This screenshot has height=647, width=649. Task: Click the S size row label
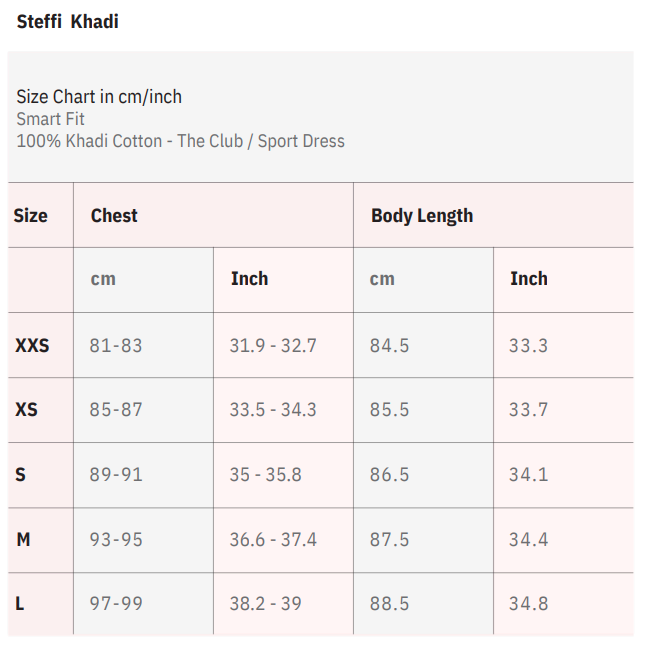click(21, 474)
